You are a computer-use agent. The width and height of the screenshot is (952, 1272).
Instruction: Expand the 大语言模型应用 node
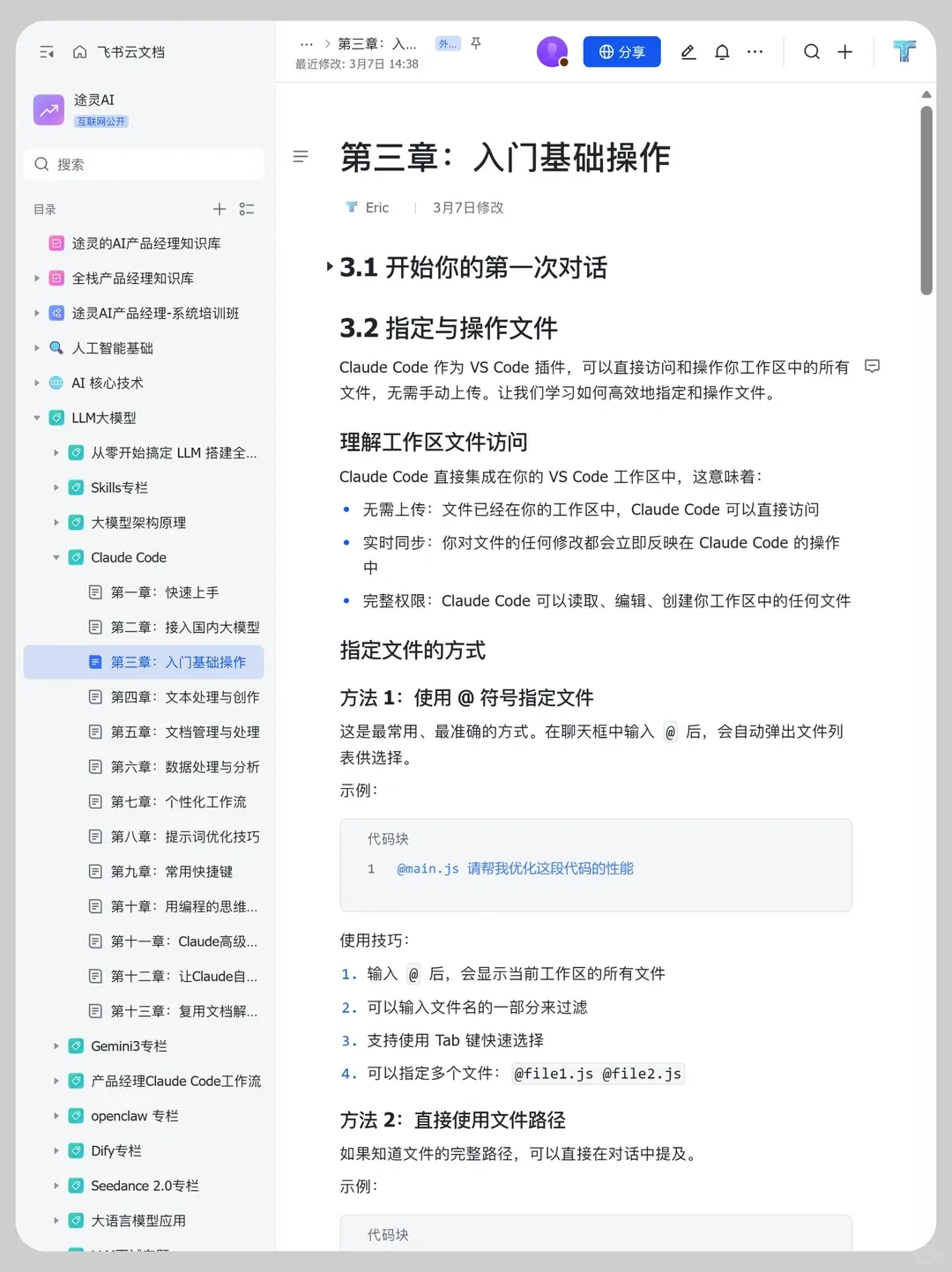tap(56, 1221)
